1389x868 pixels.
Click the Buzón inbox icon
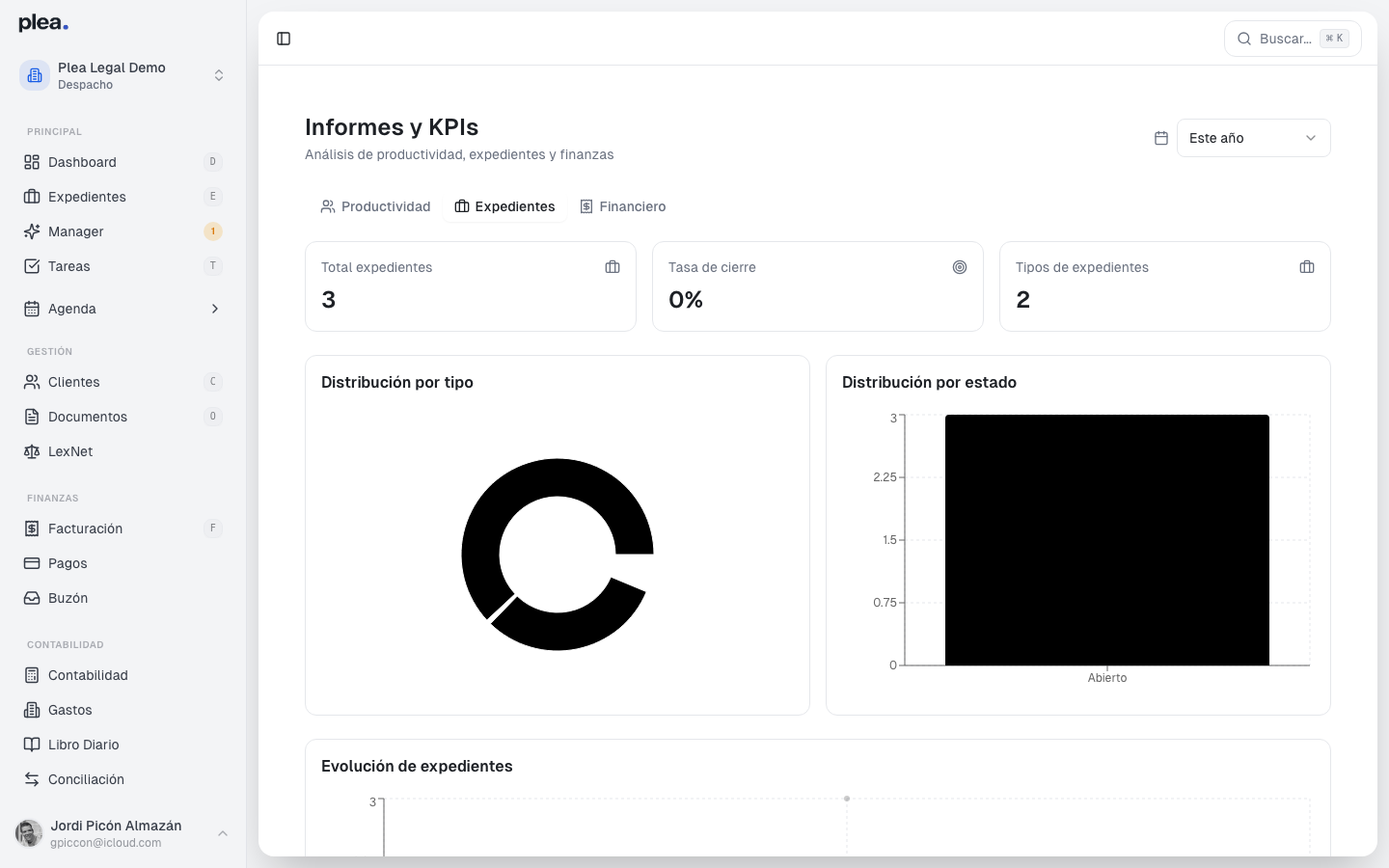[x=32, y=598]
